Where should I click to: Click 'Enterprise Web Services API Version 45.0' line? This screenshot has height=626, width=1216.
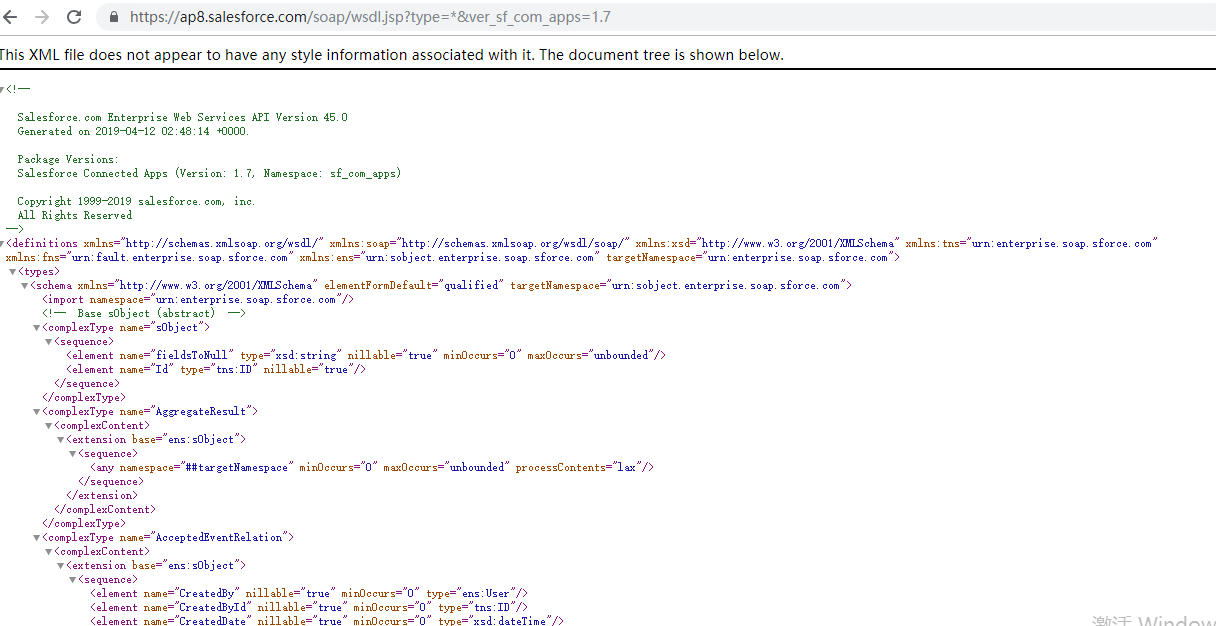pyautogui.click(x=182, y=117)
